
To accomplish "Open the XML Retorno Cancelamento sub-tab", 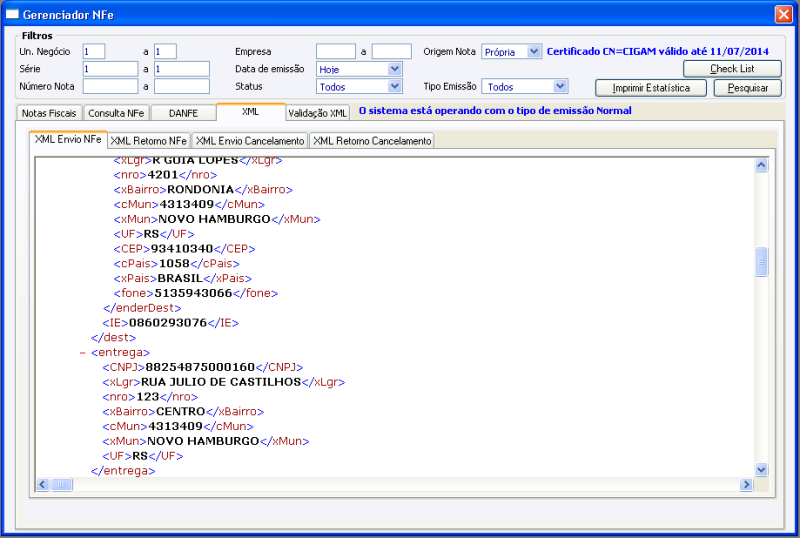I will pyautogui.click(x=372, y=140).
